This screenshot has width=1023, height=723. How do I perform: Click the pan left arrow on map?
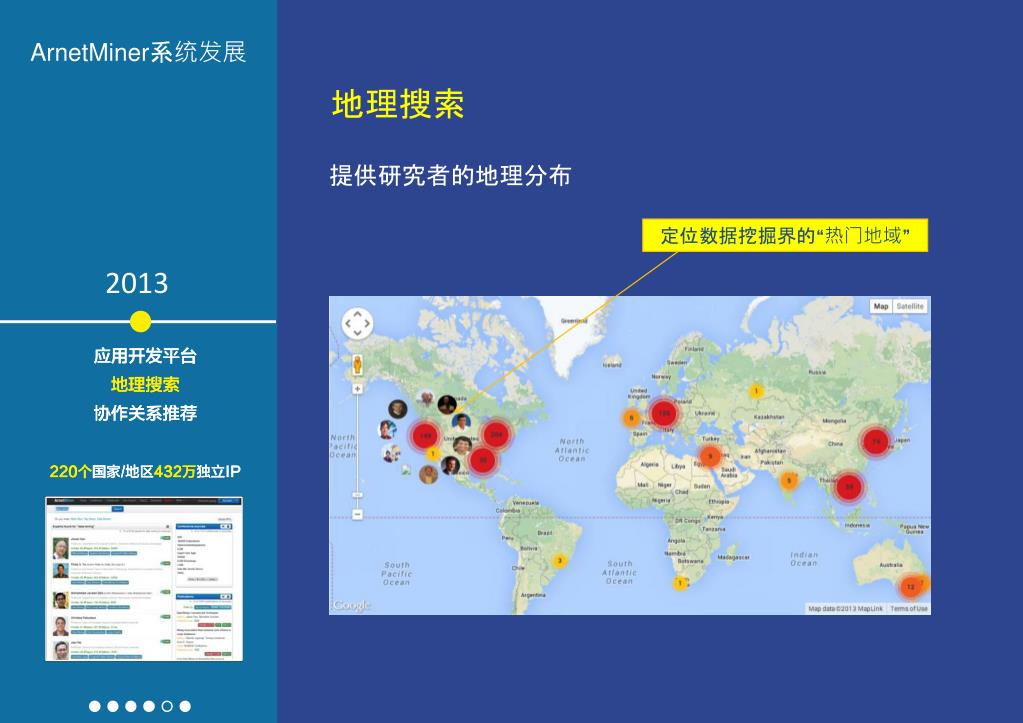click(348, 323)
